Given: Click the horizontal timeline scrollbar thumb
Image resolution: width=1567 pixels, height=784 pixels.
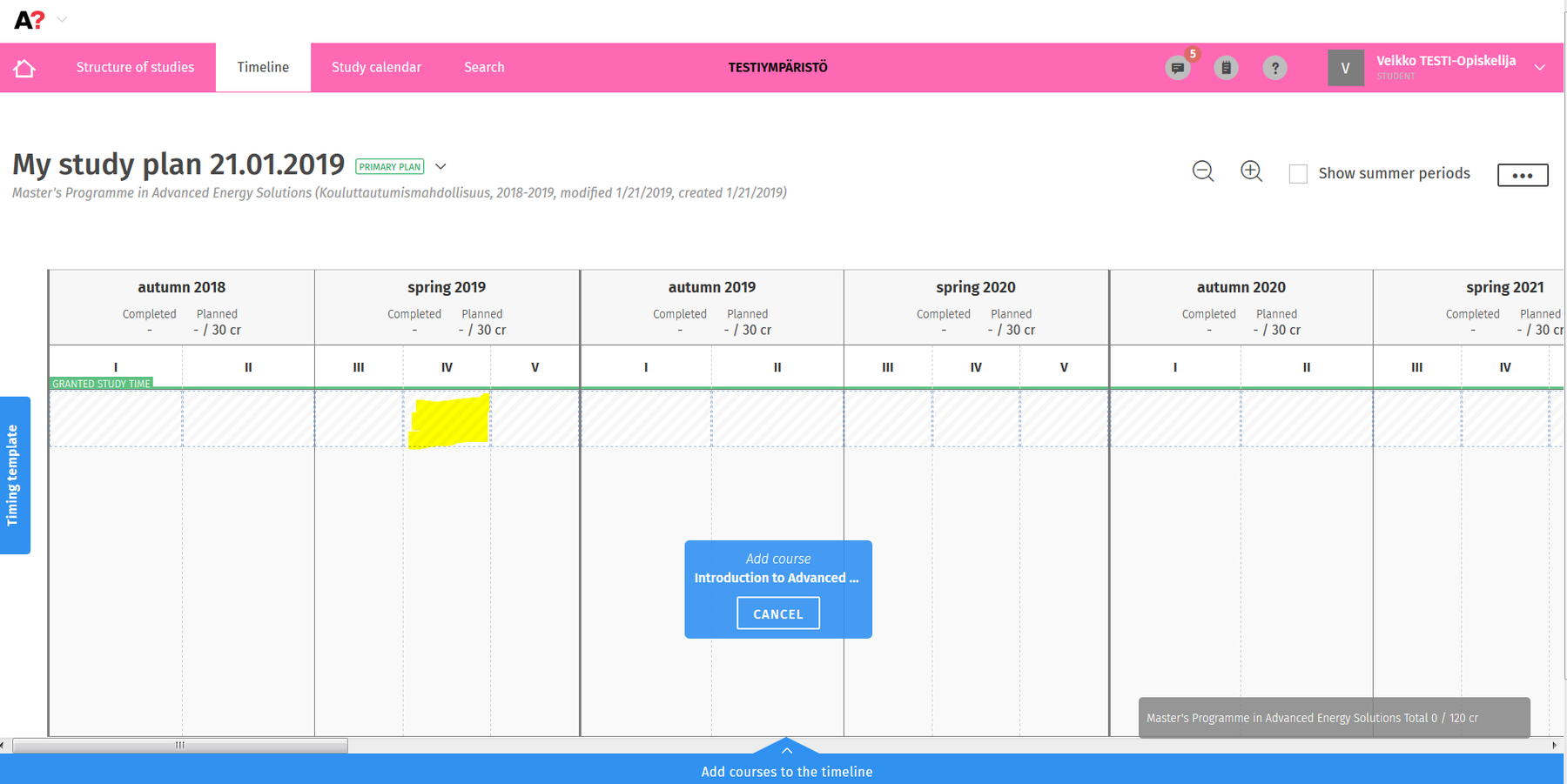Looking at the screenshot, I should point(180,746).
